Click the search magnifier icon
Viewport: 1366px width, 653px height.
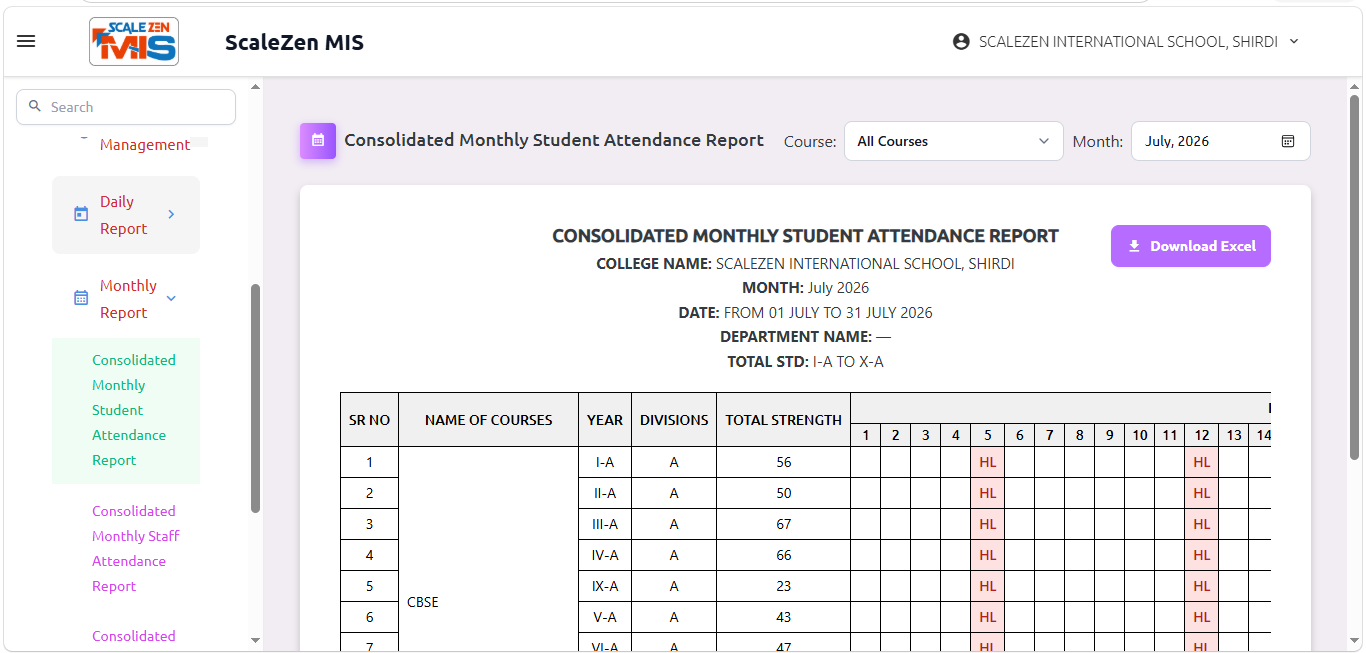click(35, 106)
